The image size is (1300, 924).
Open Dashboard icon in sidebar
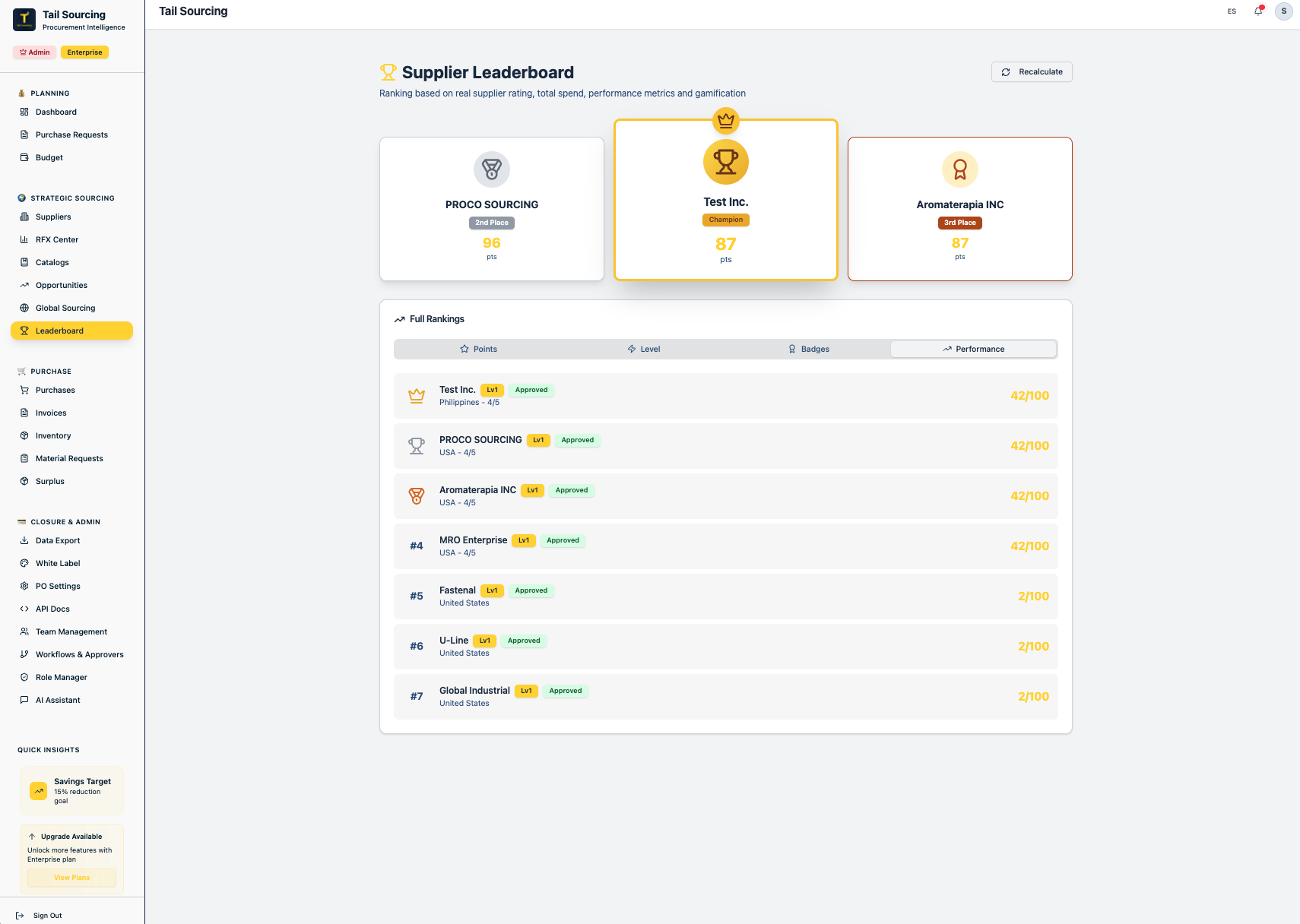tap(24, 112)
